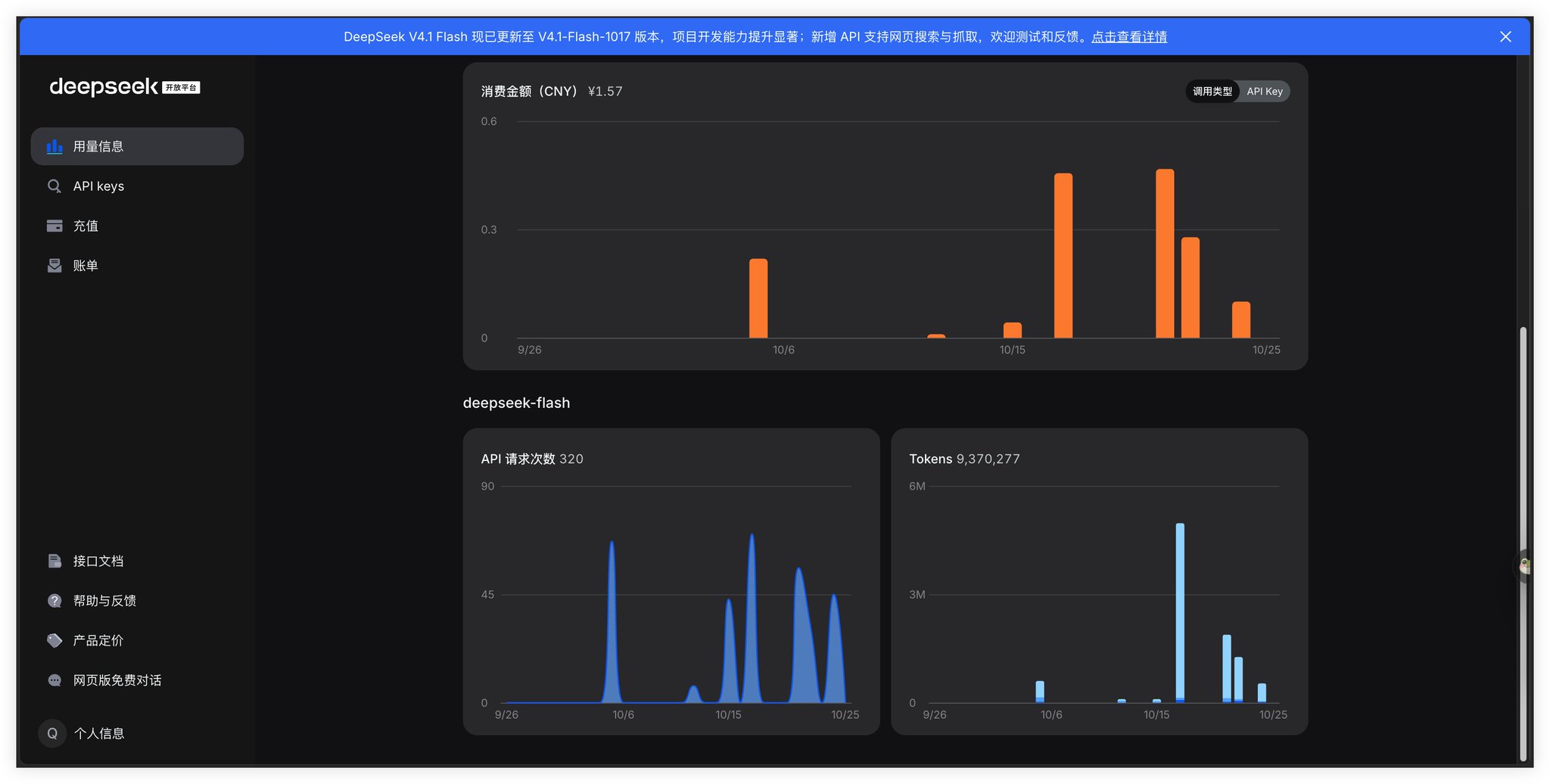The height and width of the screenshot is (784, 1550).
Task: Click the magnifier icon beside API keys
Action: pyautogui.click(x=54, y=186)
